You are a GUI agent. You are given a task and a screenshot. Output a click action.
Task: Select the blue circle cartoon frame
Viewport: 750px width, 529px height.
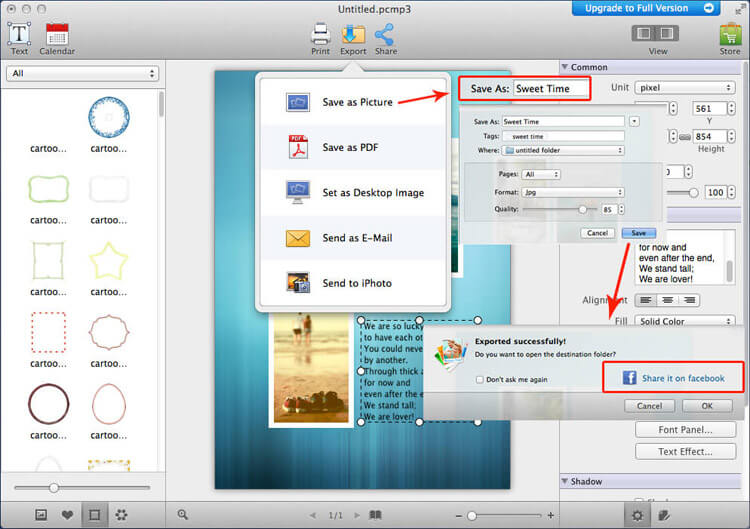coord(109,118)
